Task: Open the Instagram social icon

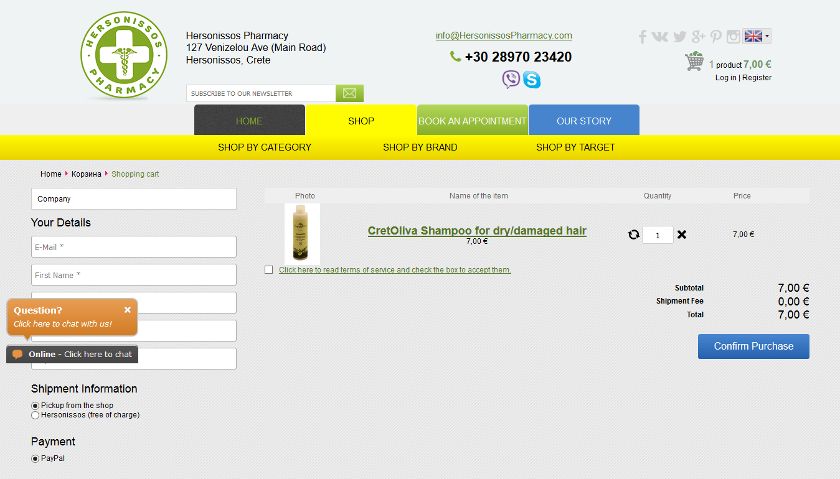Action: [x=733, y=36]
